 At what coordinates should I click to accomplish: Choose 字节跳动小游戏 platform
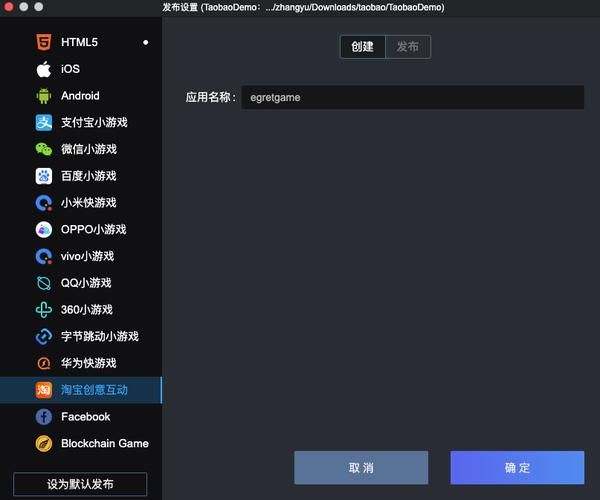tap(99, 337)
